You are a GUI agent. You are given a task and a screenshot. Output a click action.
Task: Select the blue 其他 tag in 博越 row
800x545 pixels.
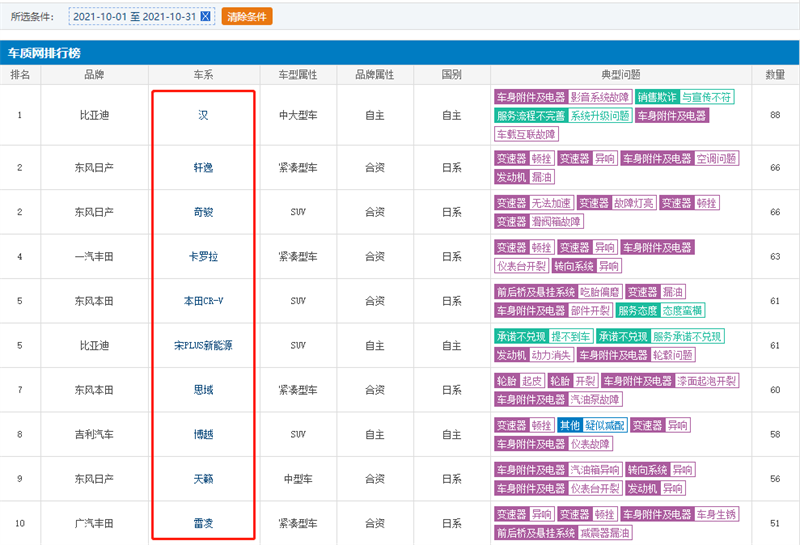[569, 425]
